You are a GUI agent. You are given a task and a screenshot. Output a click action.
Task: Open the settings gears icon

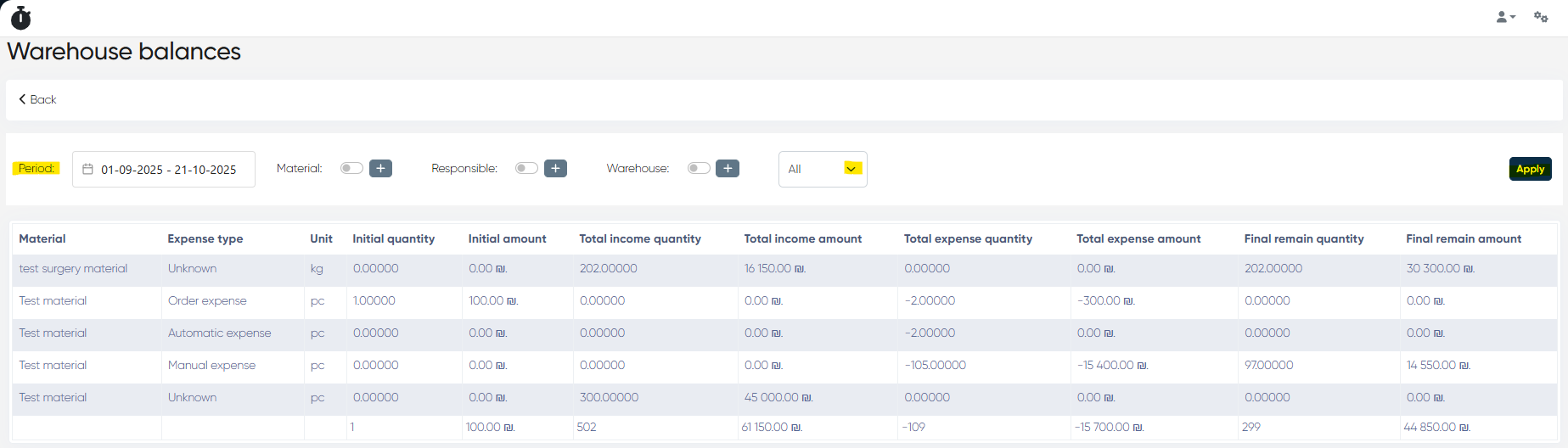click(1541, 17)
